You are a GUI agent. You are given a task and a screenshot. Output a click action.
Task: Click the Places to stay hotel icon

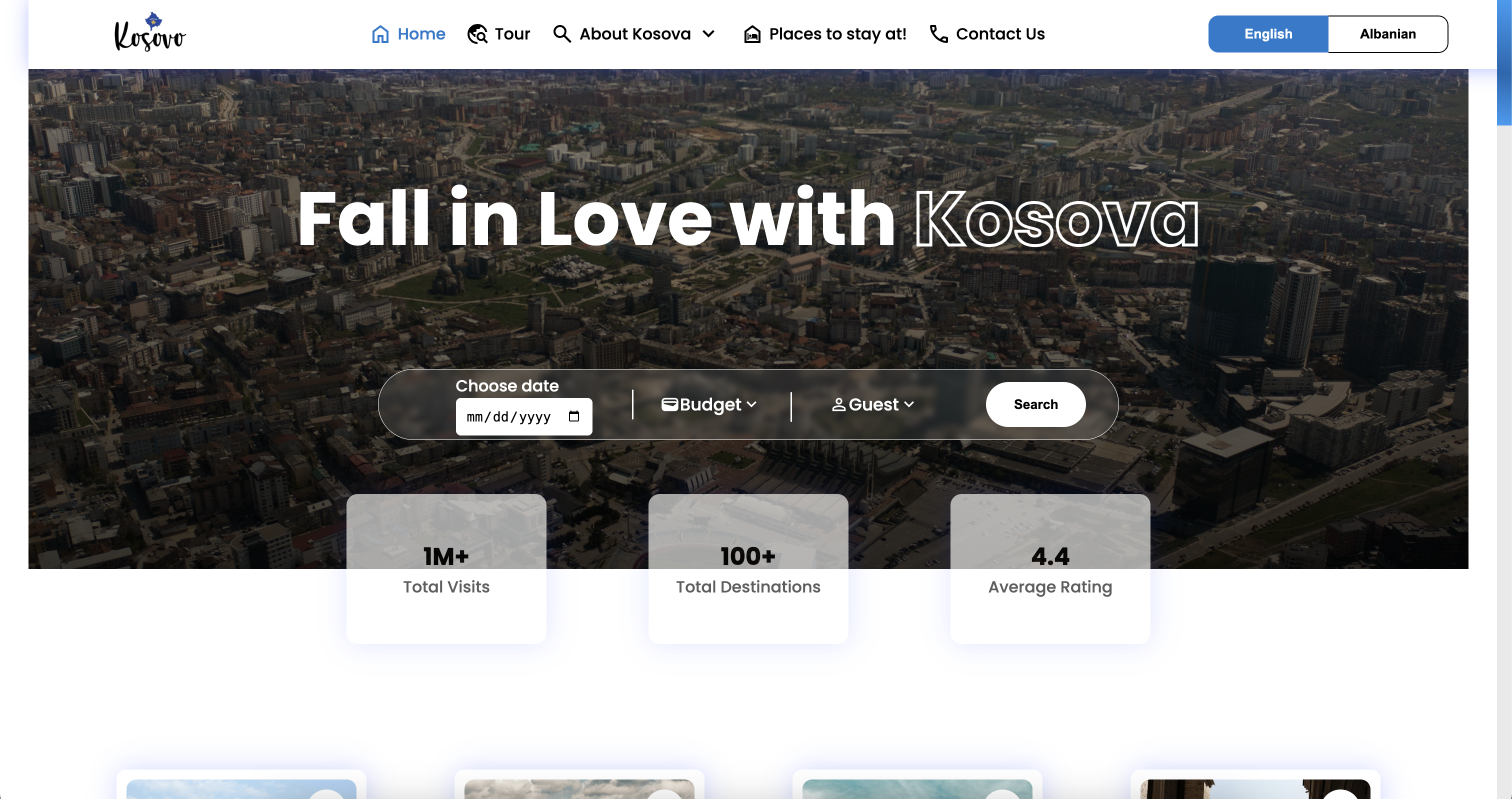click(752, 34)
